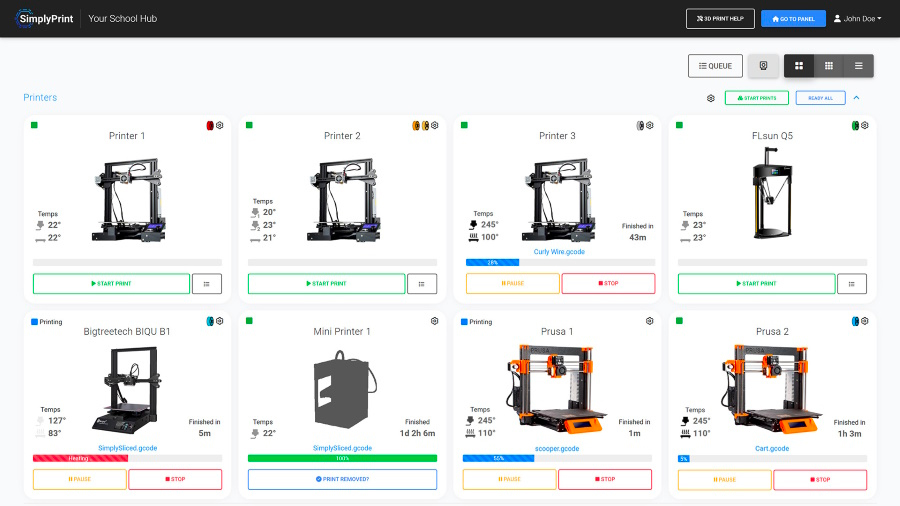Screen dimensions: 900x506
Task: Click Printer 3 gray filament spool icon
Action: click(x=640, y=125)
